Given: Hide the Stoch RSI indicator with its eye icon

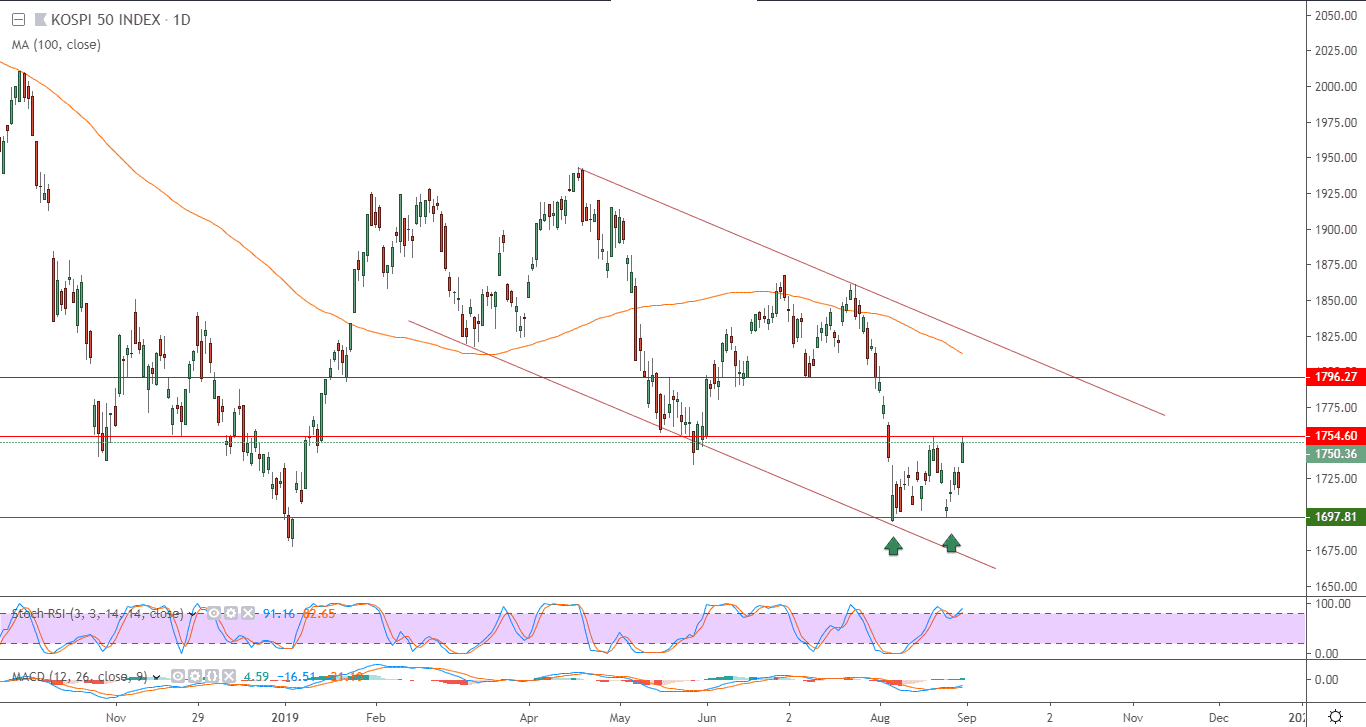Looking at the screenshot, I should (215, 613).
